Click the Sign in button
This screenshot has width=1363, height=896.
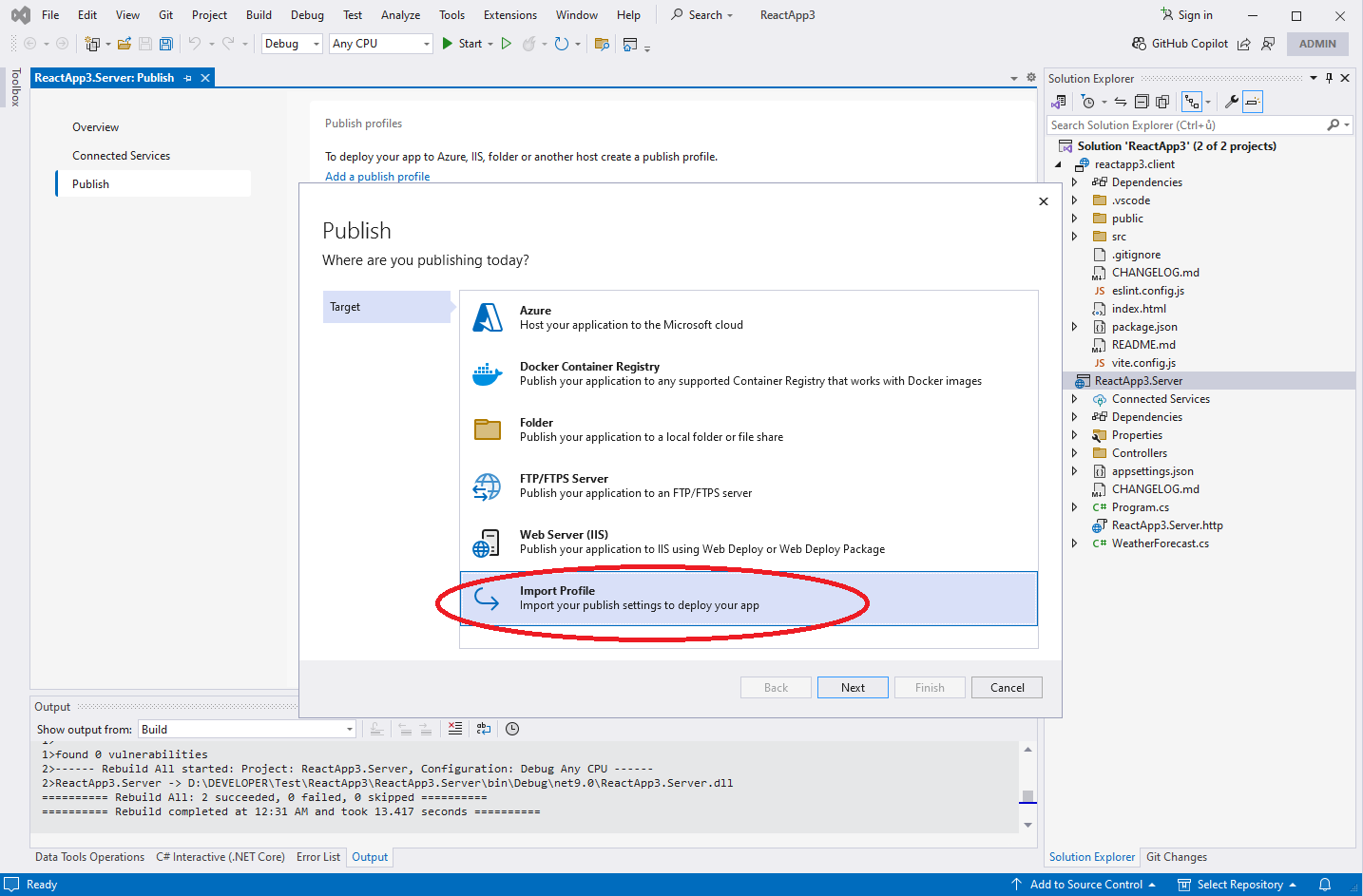point(1186,15)
